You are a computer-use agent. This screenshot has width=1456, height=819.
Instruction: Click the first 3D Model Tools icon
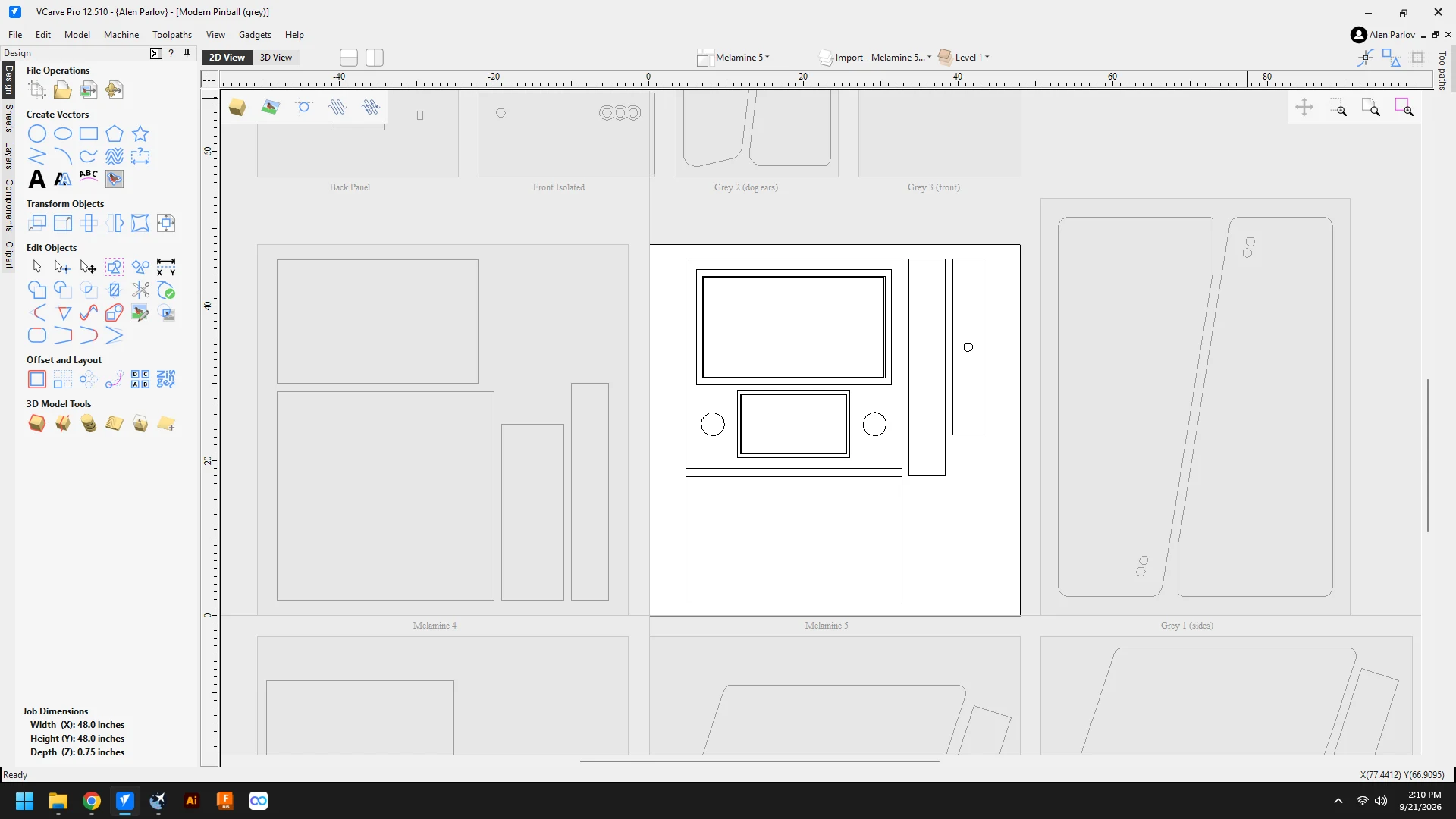37,424
